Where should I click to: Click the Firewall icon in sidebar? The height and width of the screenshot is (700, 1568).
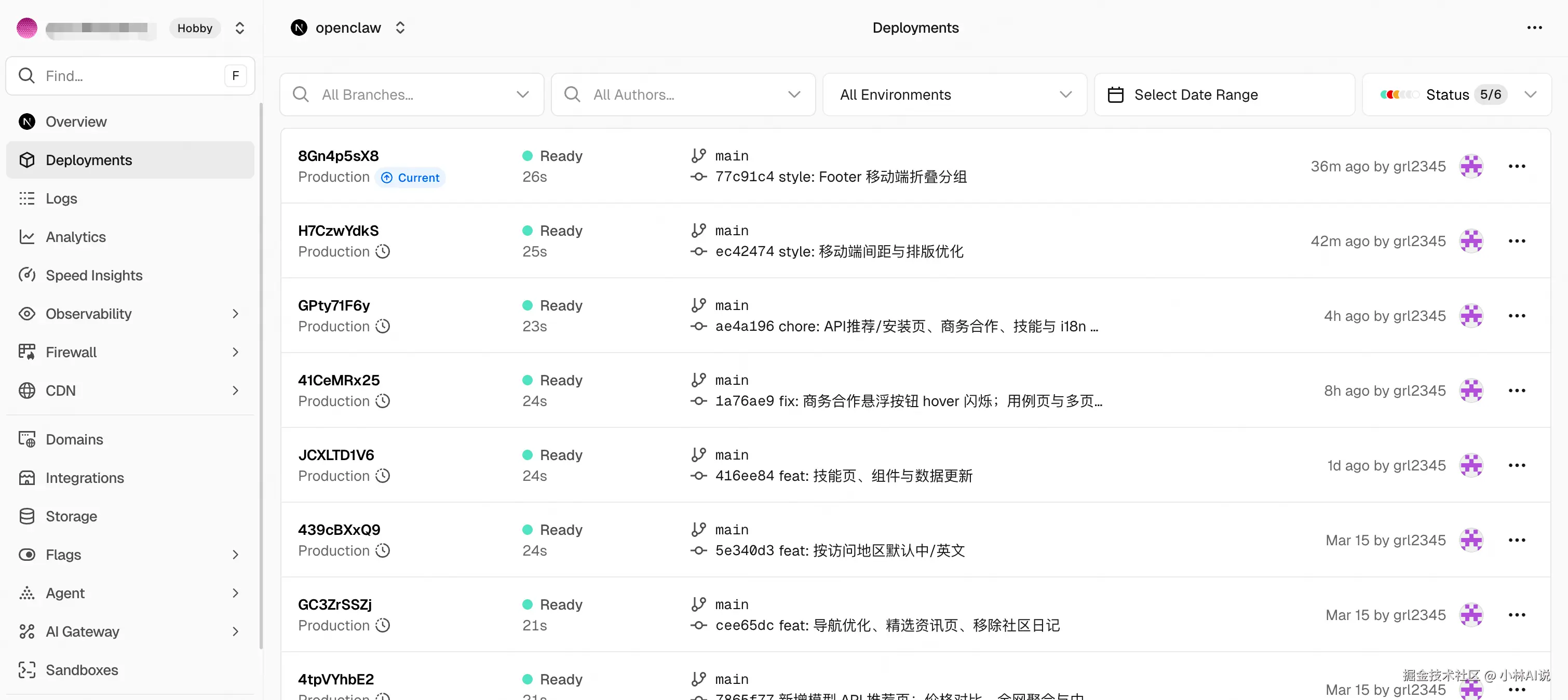27,352
